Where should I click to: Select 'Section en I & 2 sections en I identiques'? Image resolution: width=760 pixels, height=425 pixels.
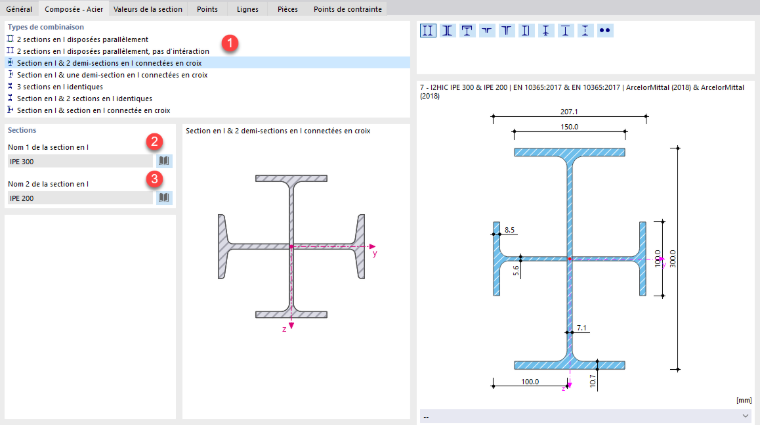pos(207,98)
